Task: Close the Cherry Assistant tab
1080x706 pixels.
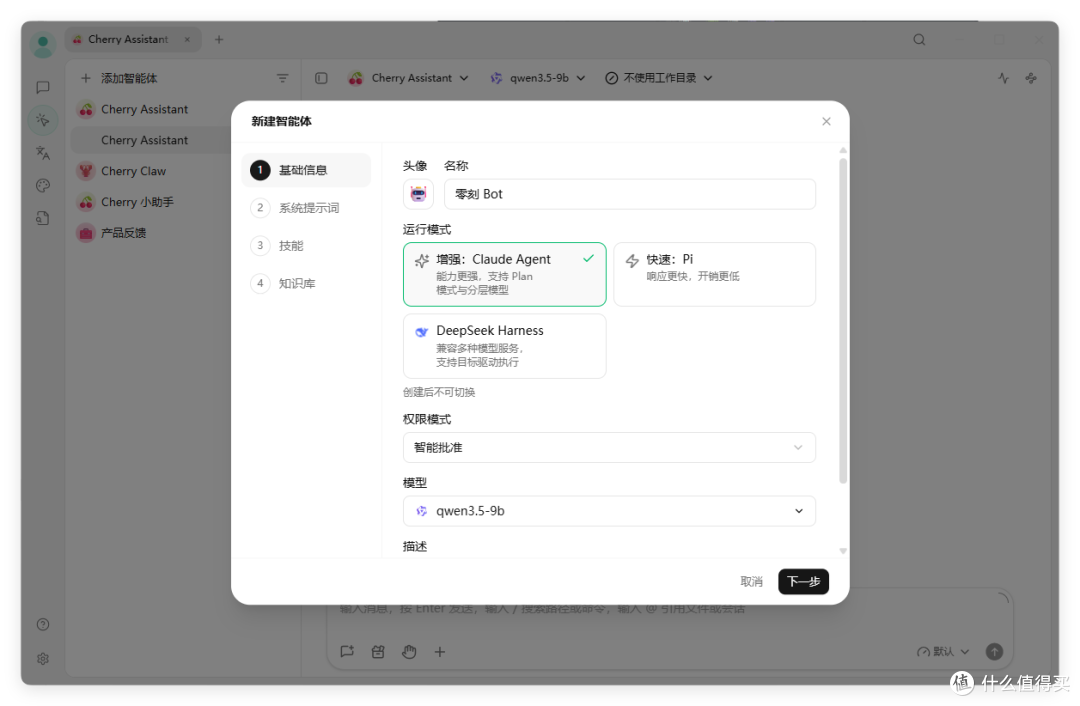Action: tap(187, 39)
